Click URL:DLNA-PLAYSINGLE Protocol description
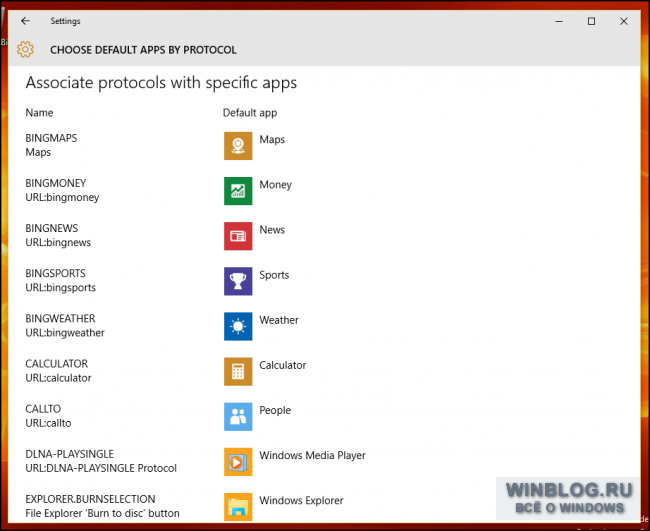650x531 pixels. [x=101, y=468]
